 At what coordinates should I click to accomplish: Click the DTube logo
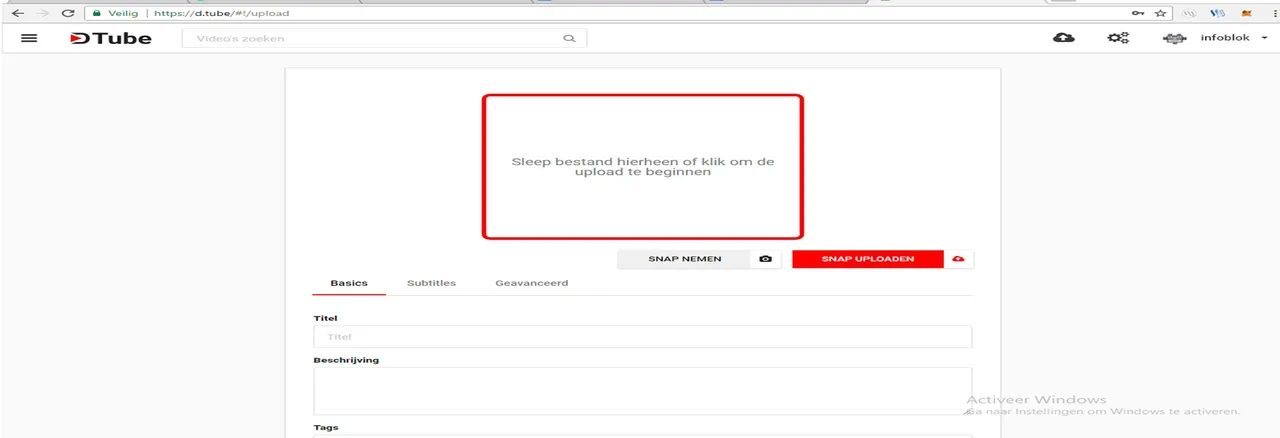pos(110,38)
